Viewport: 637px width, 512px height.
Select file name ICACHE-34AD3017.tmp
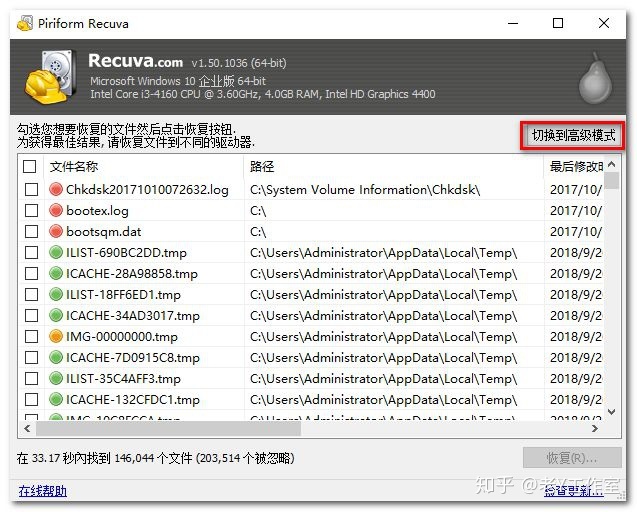pyautogui.click(x=132, y=316)
